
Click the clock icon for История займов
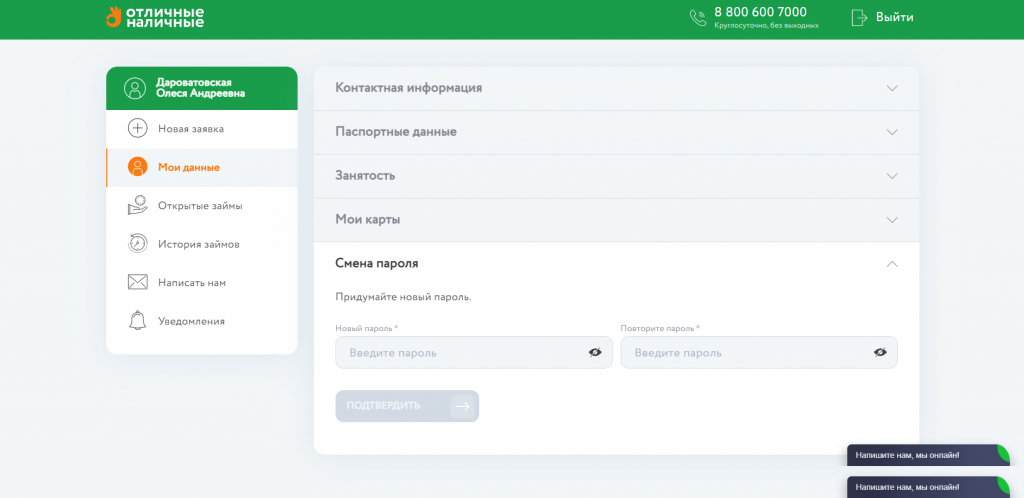point(138,244)
